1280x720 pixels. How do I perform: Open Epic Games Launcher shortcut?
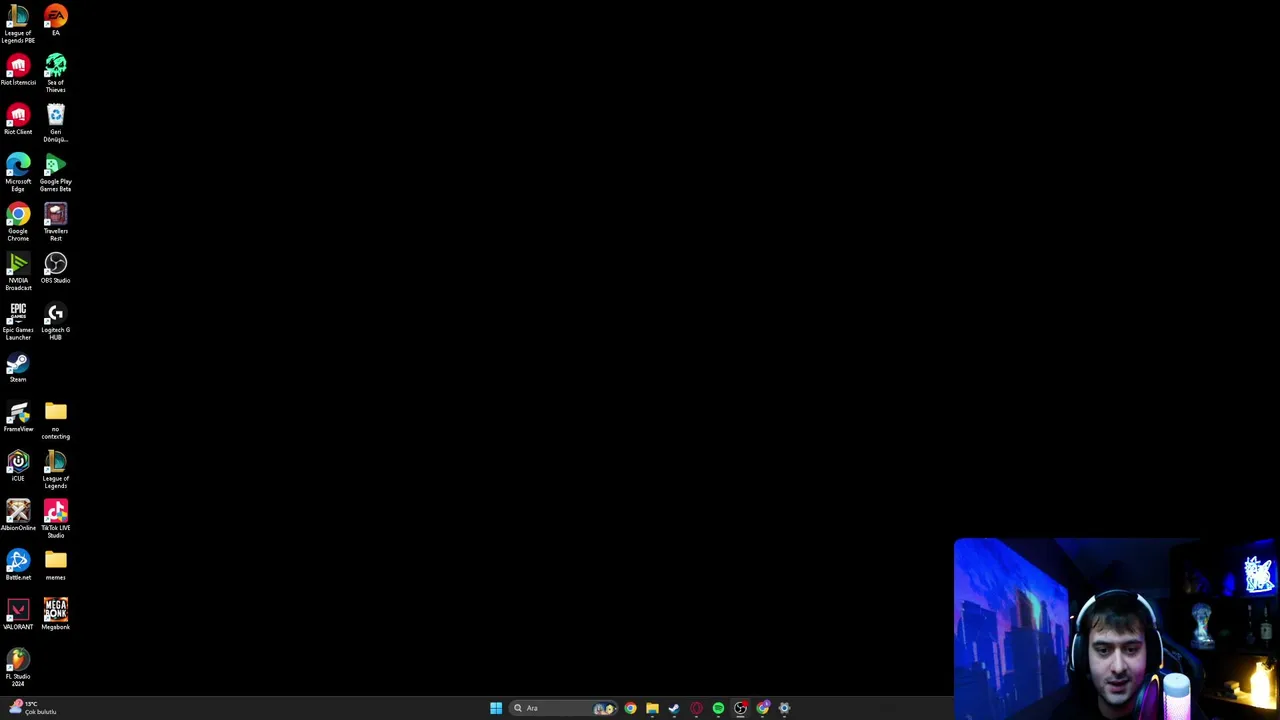[x=18, y=321]
